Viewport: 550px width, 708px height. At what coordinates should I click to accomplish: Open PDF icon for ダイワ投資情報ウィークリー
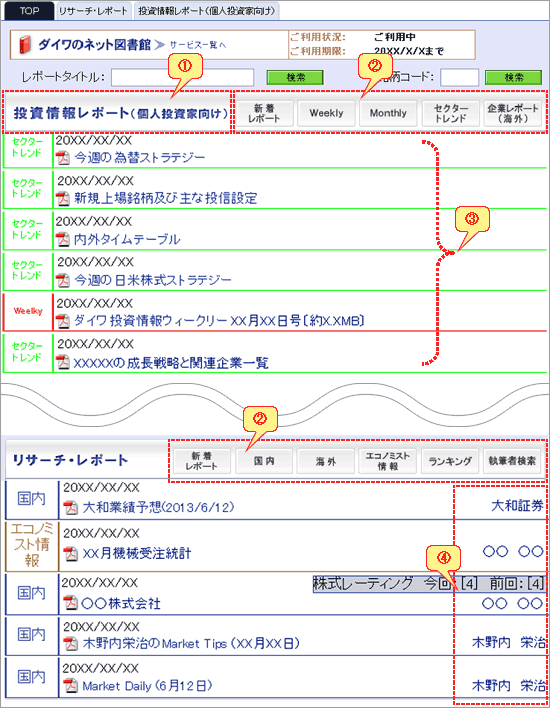[63, 321]
